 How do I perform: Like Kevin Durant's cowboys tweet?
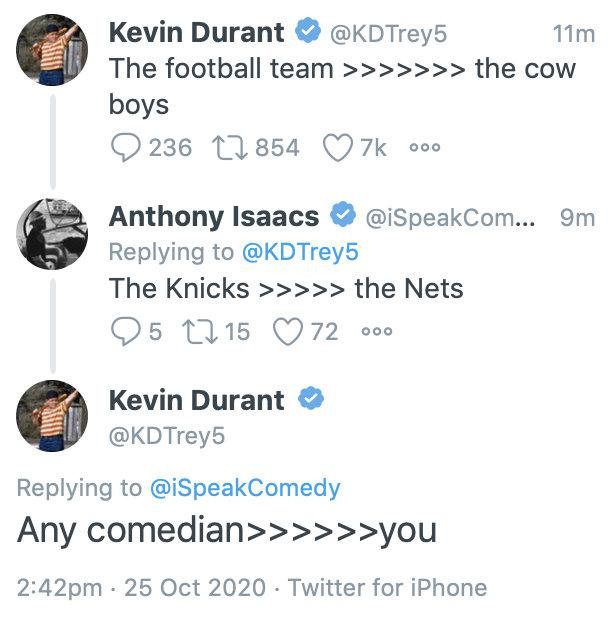[x=338, y=148]
